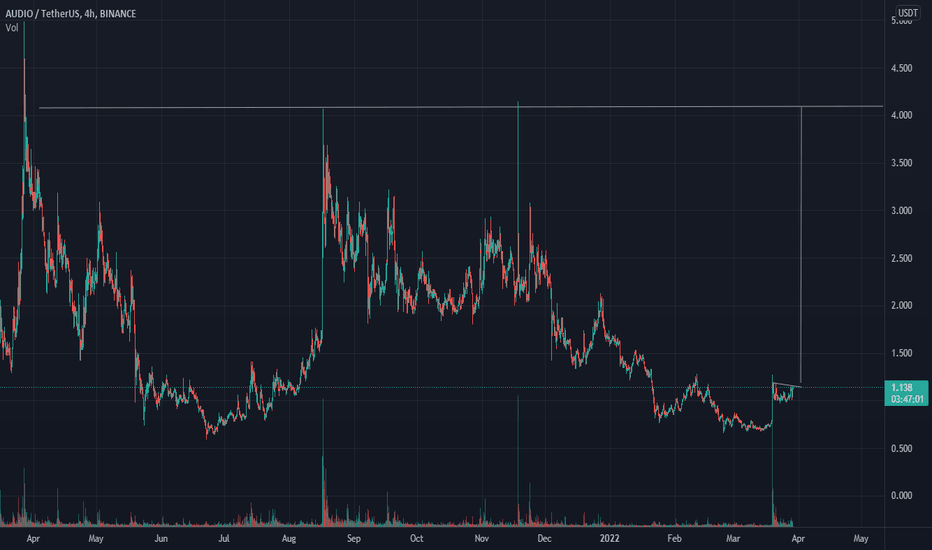Screen dimensions: 932x550
Task: Click the Mar time axis label
Action: coord(733,539)
